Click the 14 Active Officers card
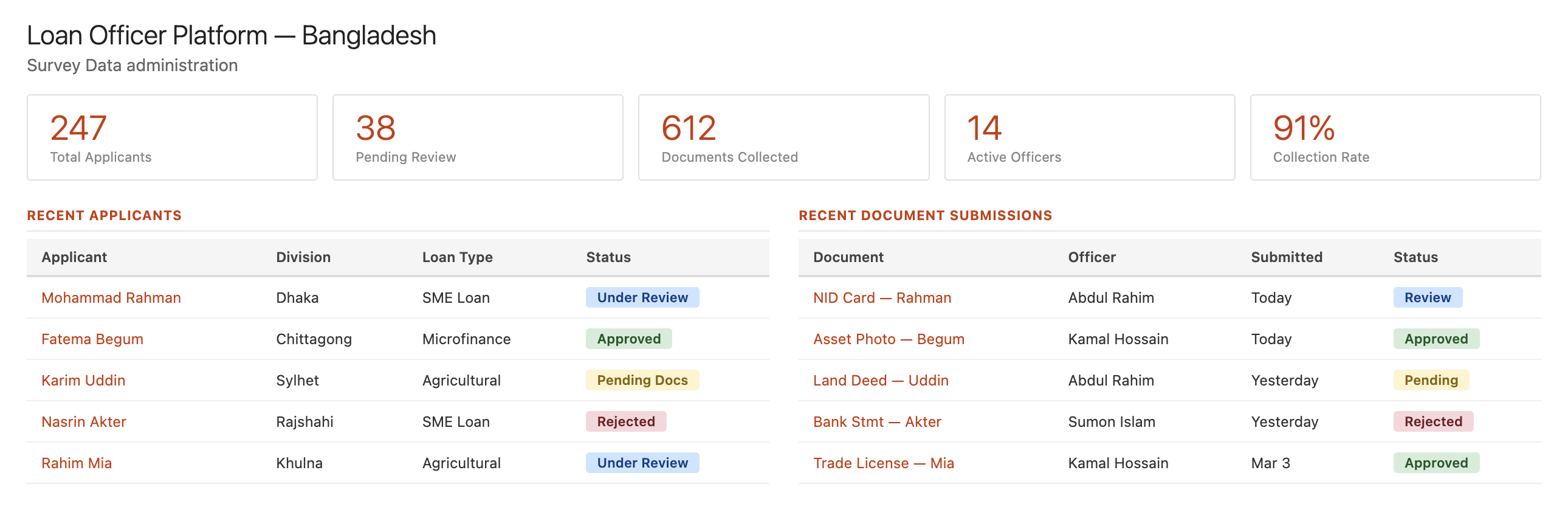The height and width of the screenshot is (529, 1568). (1090, 137)
